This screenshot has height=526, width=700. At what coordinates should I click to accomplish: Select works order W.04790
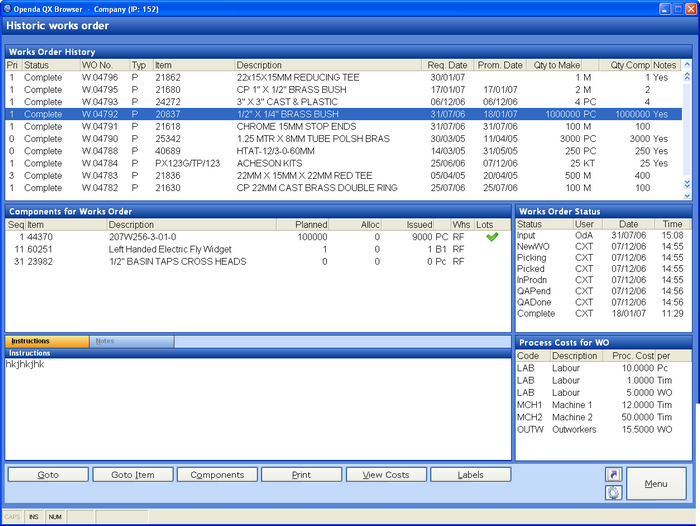coord(343,139)
